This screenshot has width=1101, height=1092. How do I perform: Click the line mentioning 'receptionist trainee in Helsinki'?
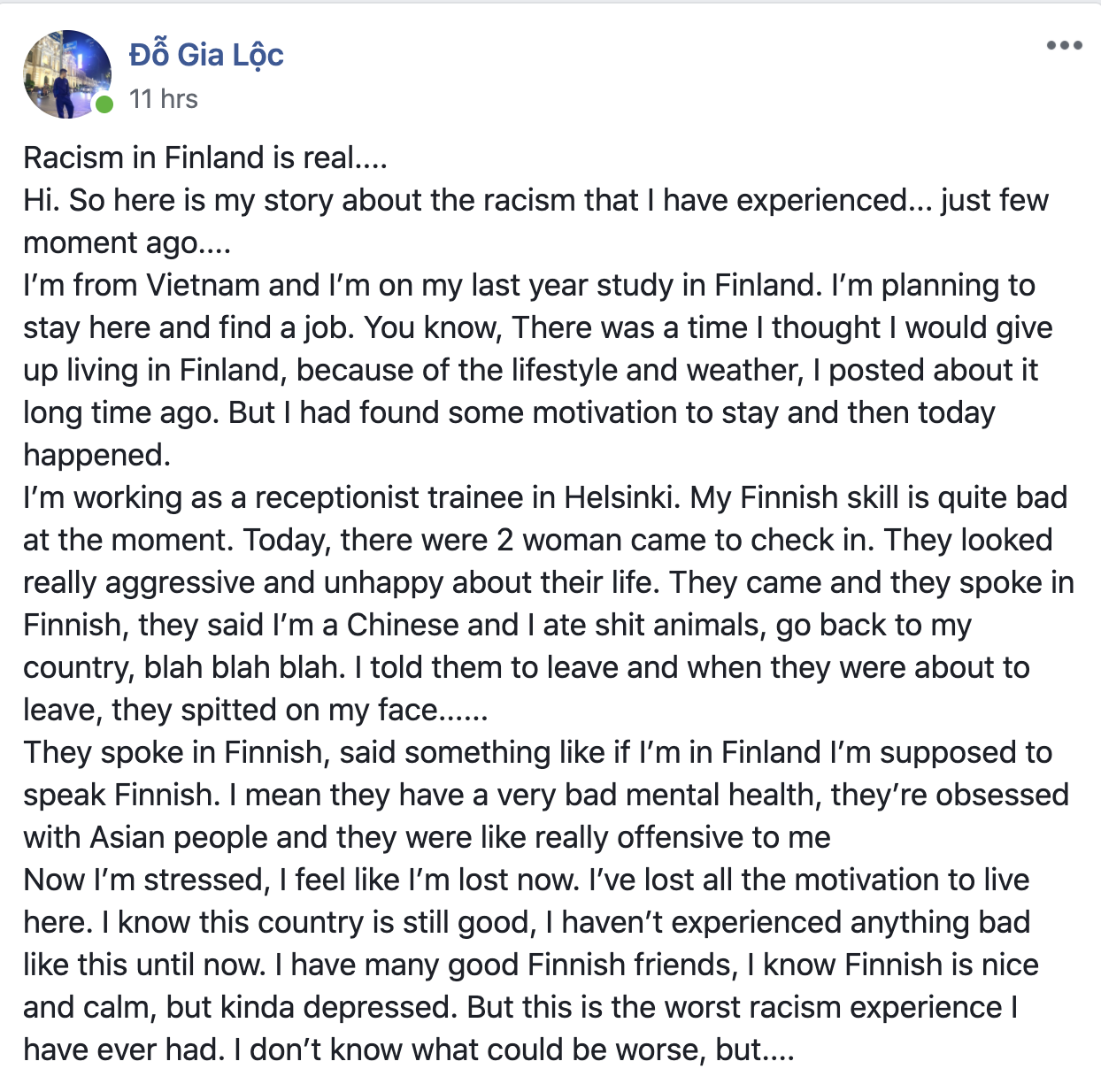pos(545,497)
